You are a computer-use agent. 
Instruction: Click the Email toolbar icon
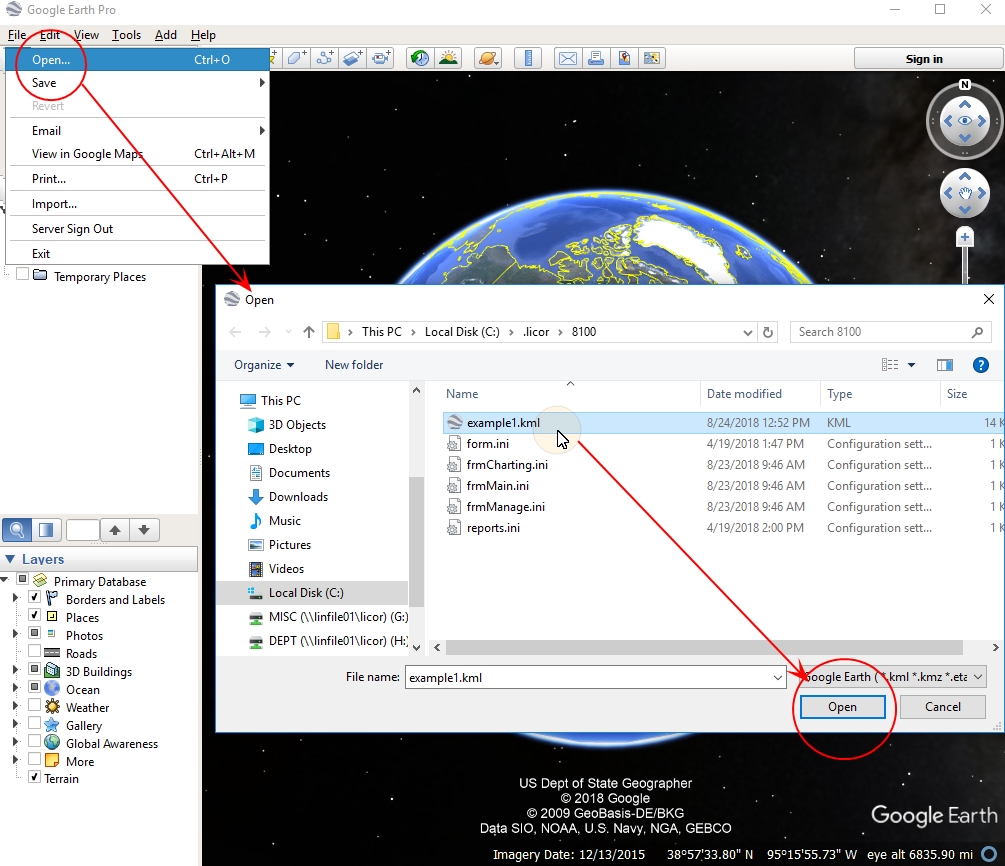click(568, 58)
